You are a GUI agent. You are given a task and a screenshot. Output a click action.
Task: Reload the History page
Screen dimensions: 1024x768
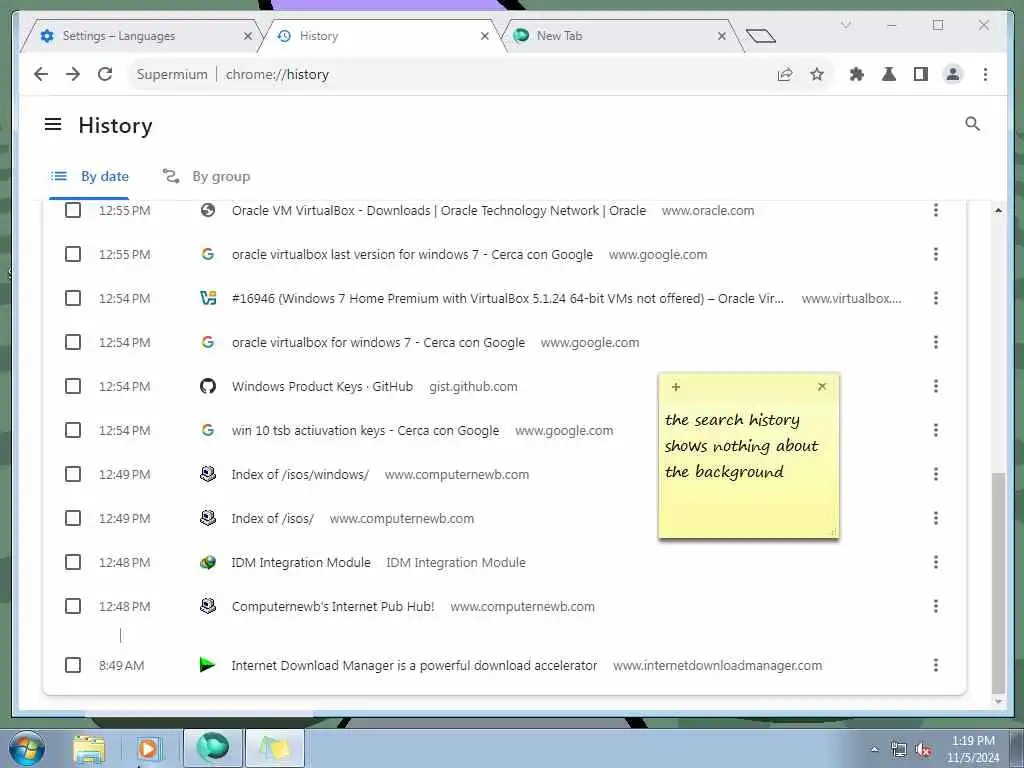(x=105, y=74)
